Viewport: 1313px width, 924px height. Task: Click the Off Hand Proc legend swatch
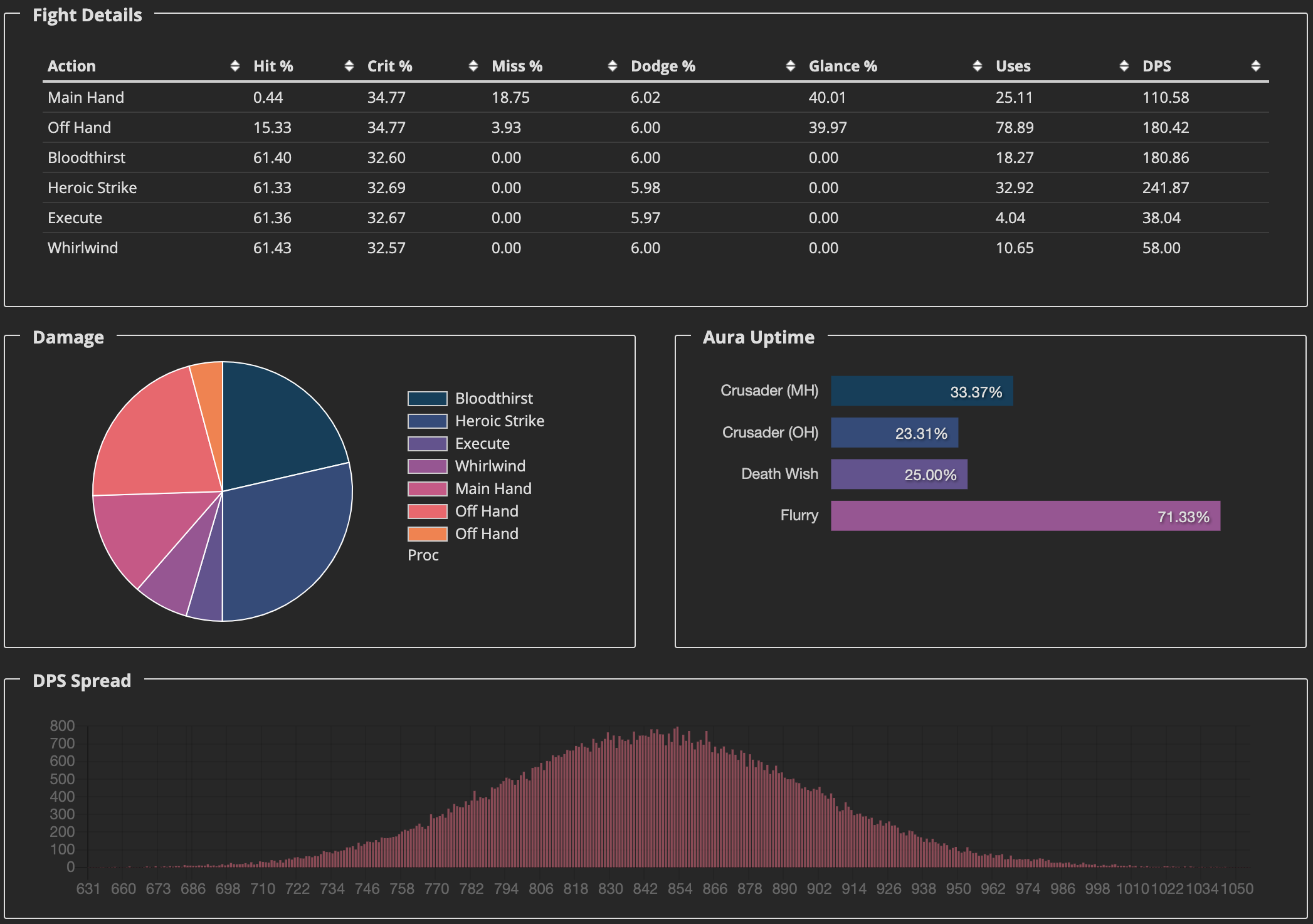[428, 534]
